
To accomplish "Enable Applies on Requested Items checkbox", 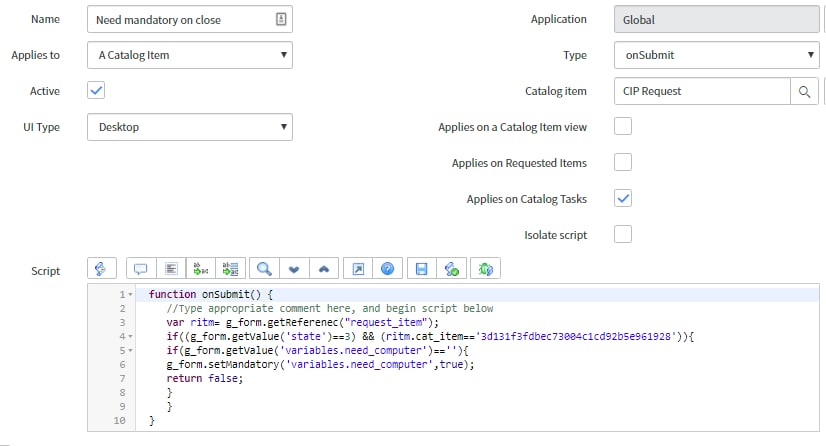I will (x=623, y=162).
